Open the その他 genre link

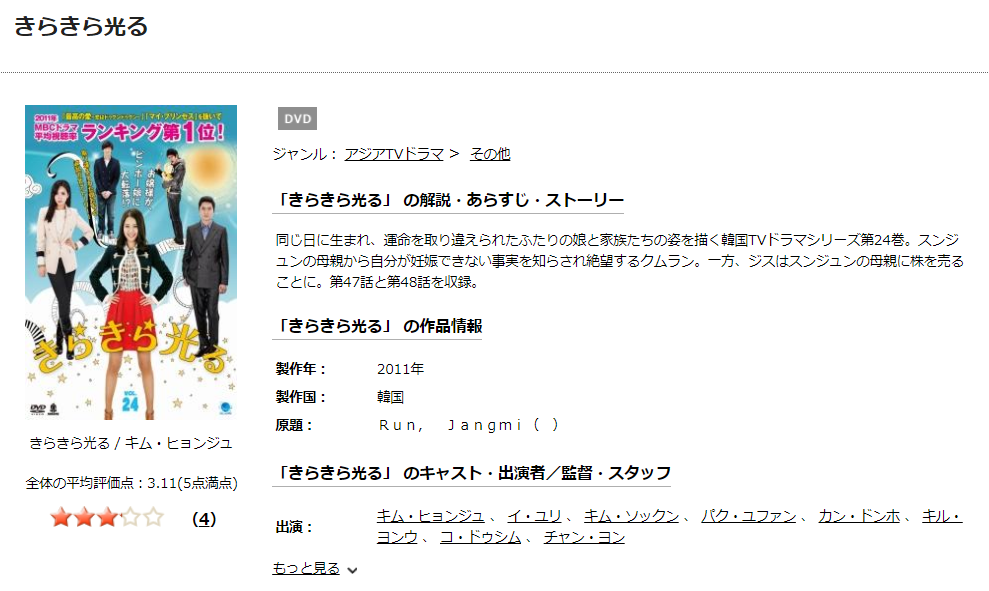click(x=490, y=154)
